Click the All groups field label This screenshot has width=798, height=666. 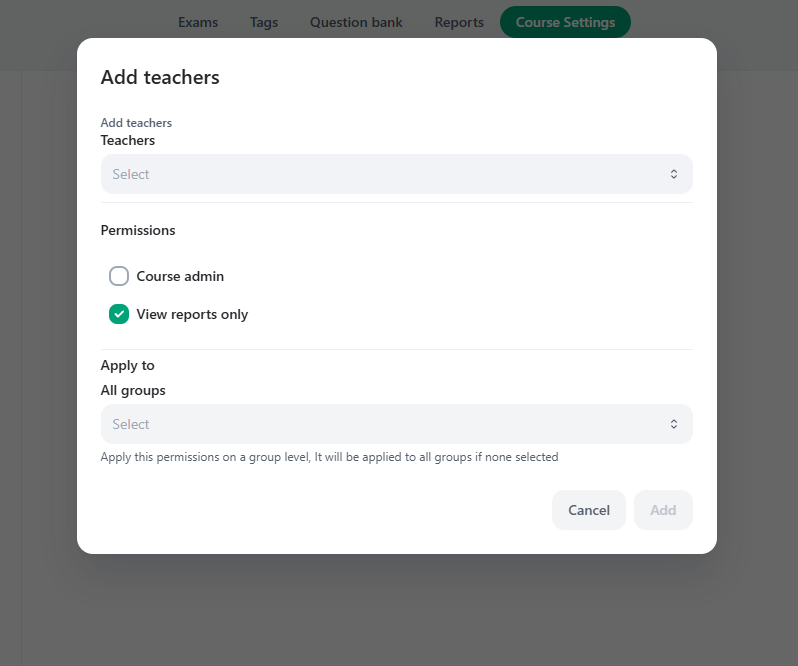coord(133,390)
